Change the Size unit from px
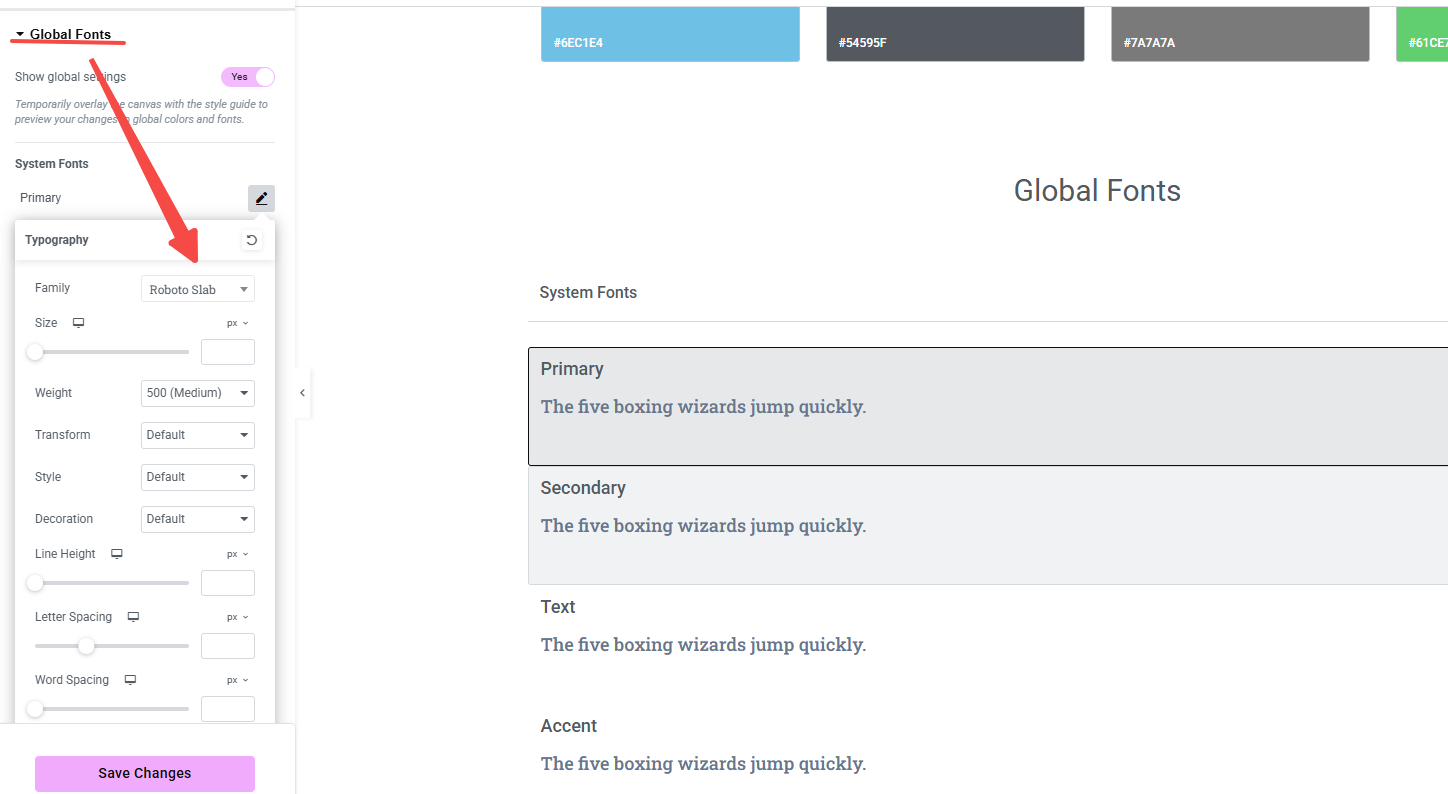The height and width of the screenshot is (794, 1448). pyautogui.click(x=236, y=322)
